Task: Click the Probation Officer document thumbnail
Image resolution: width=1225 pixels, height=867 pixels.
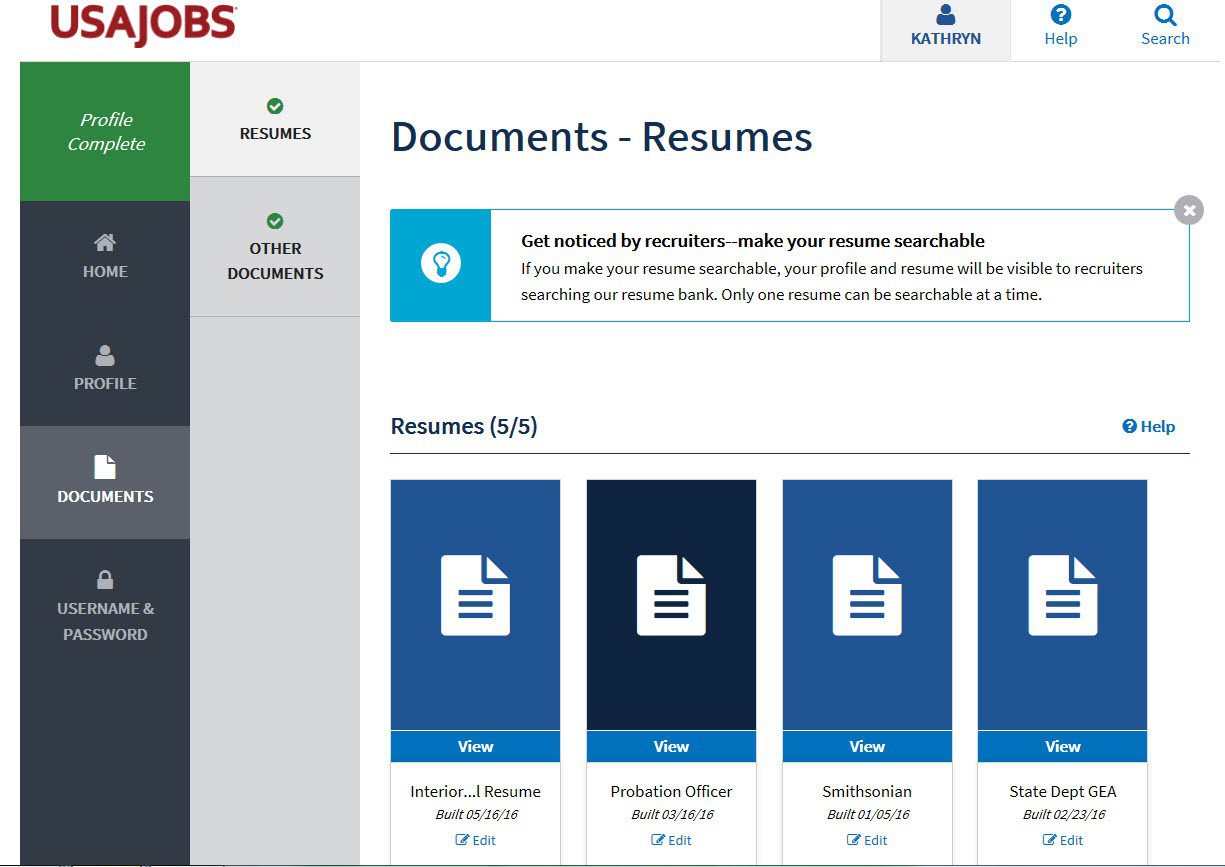Action: 671,605
